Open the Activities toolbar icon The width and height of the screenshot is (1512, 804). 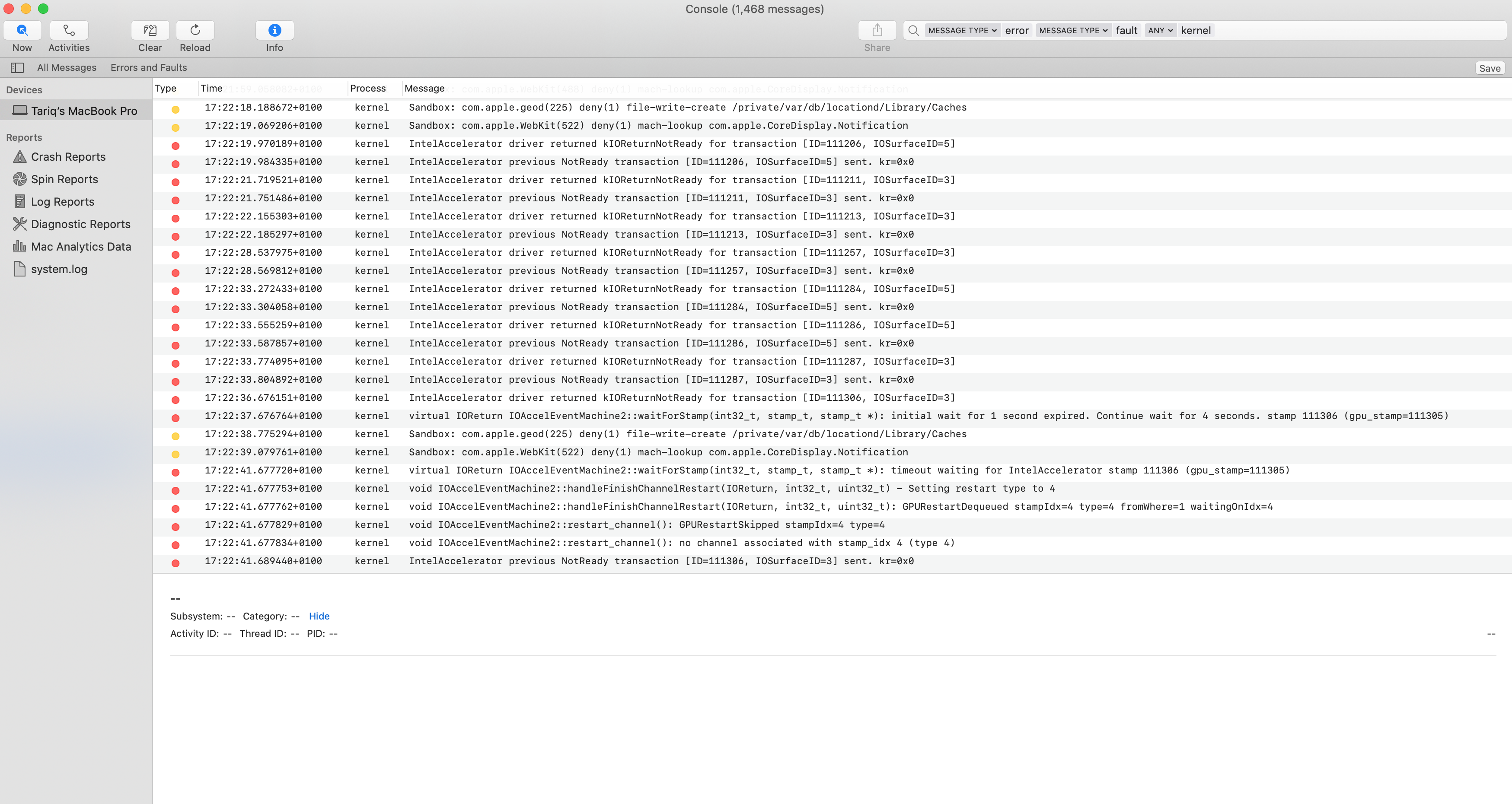pos(69,30)
